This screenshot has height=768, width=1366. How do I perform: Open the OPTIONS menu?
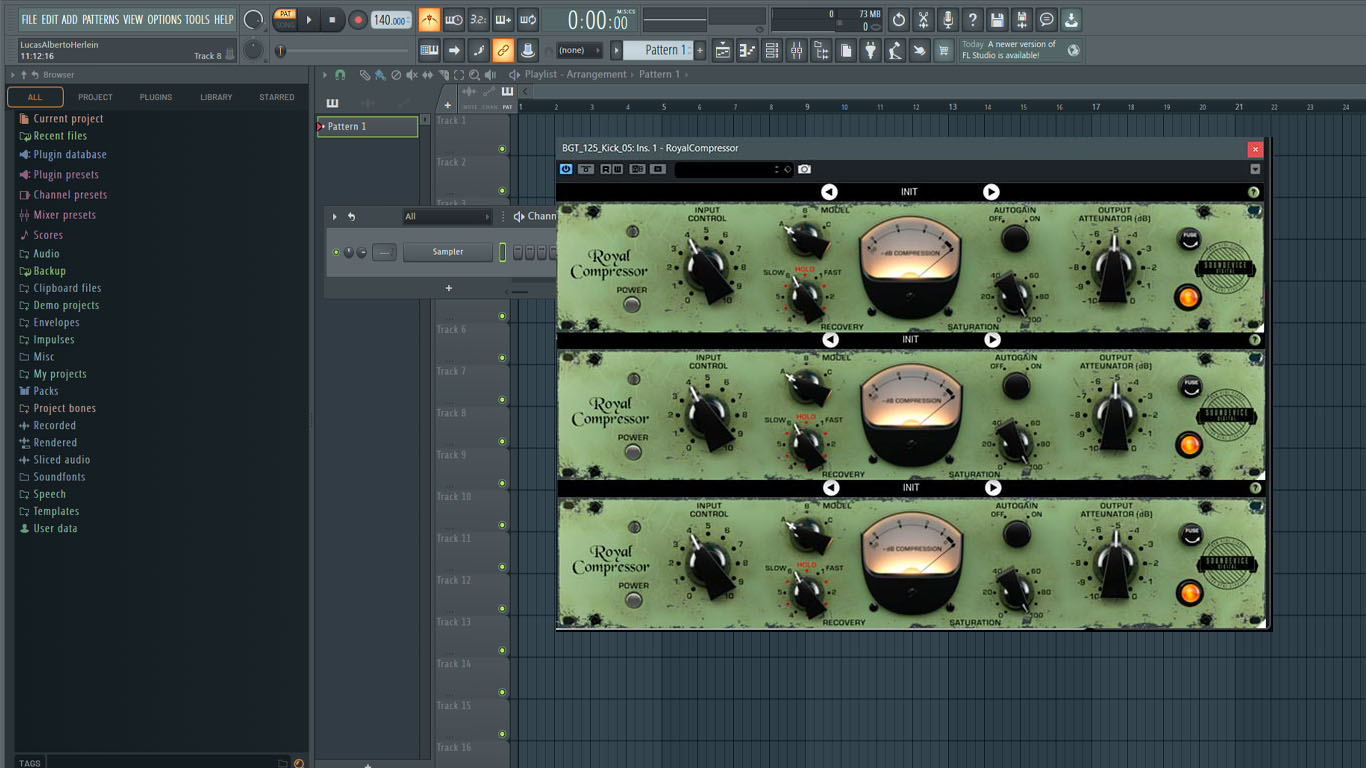pos(165,19)
